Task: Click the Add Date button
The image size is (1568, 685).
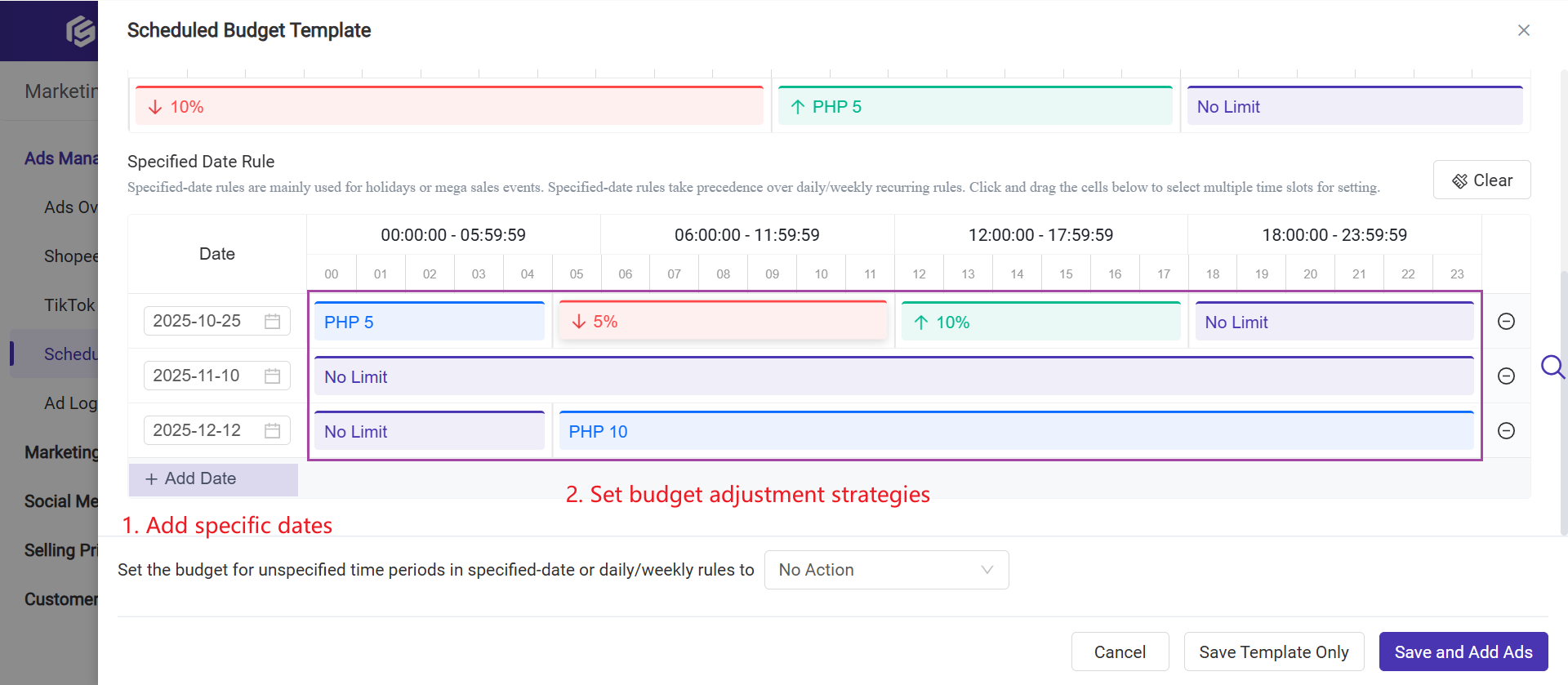Action: 212,478
